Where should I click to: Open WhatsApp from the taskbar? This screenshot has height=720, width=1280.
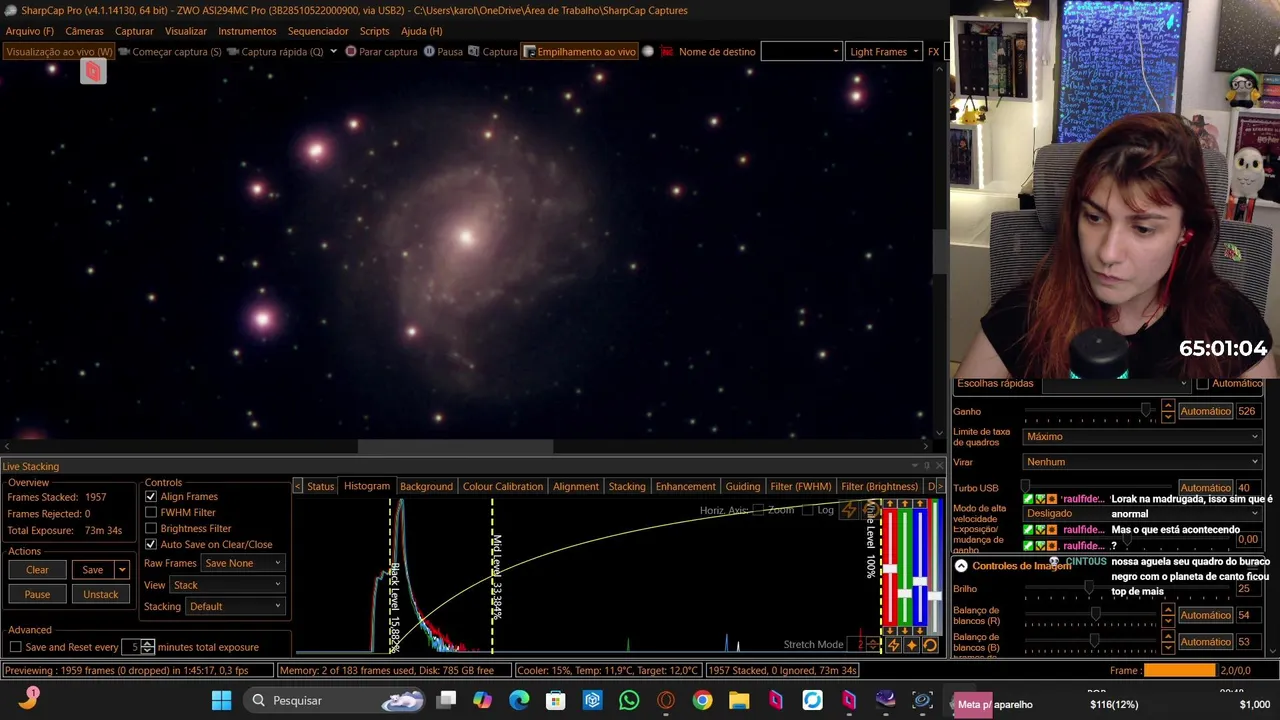coord(629,700)
